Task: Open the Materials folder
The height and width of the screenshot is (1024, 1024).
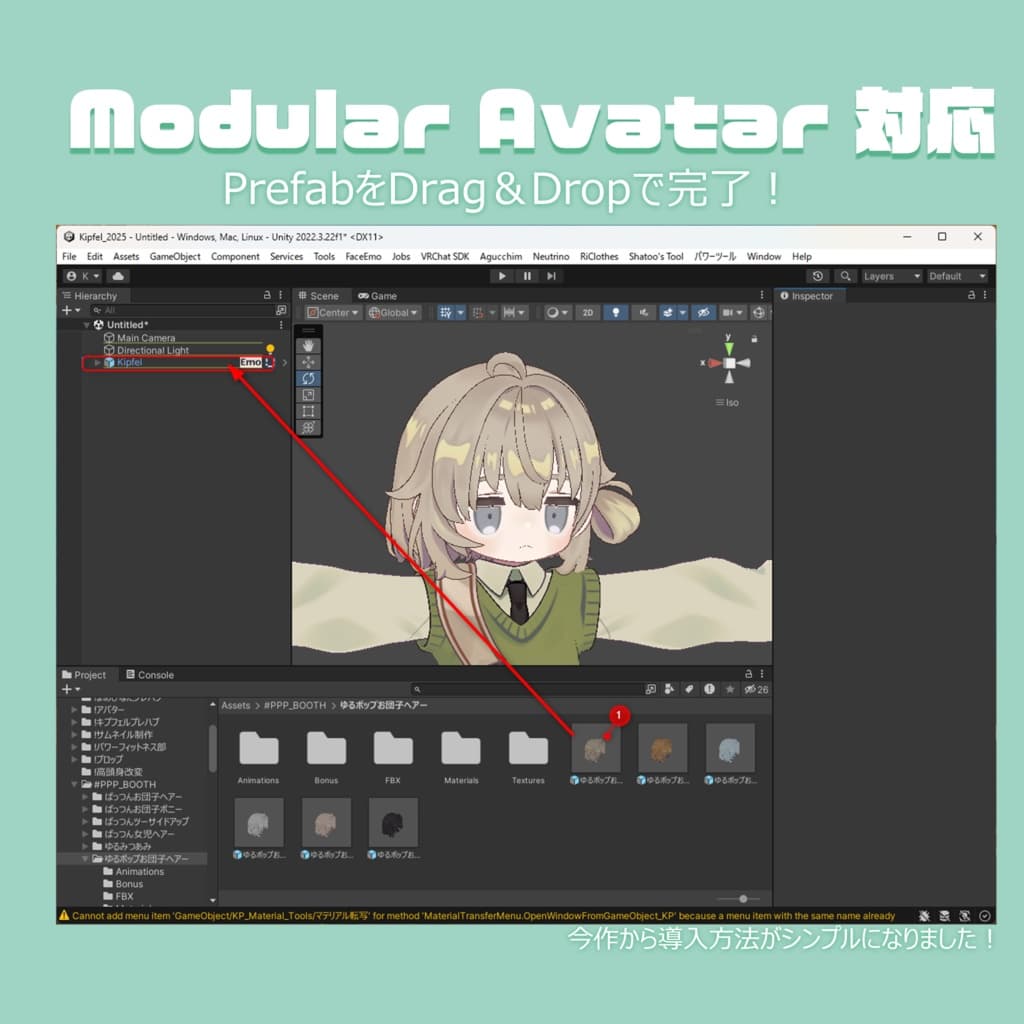Action: pos(461,756)
